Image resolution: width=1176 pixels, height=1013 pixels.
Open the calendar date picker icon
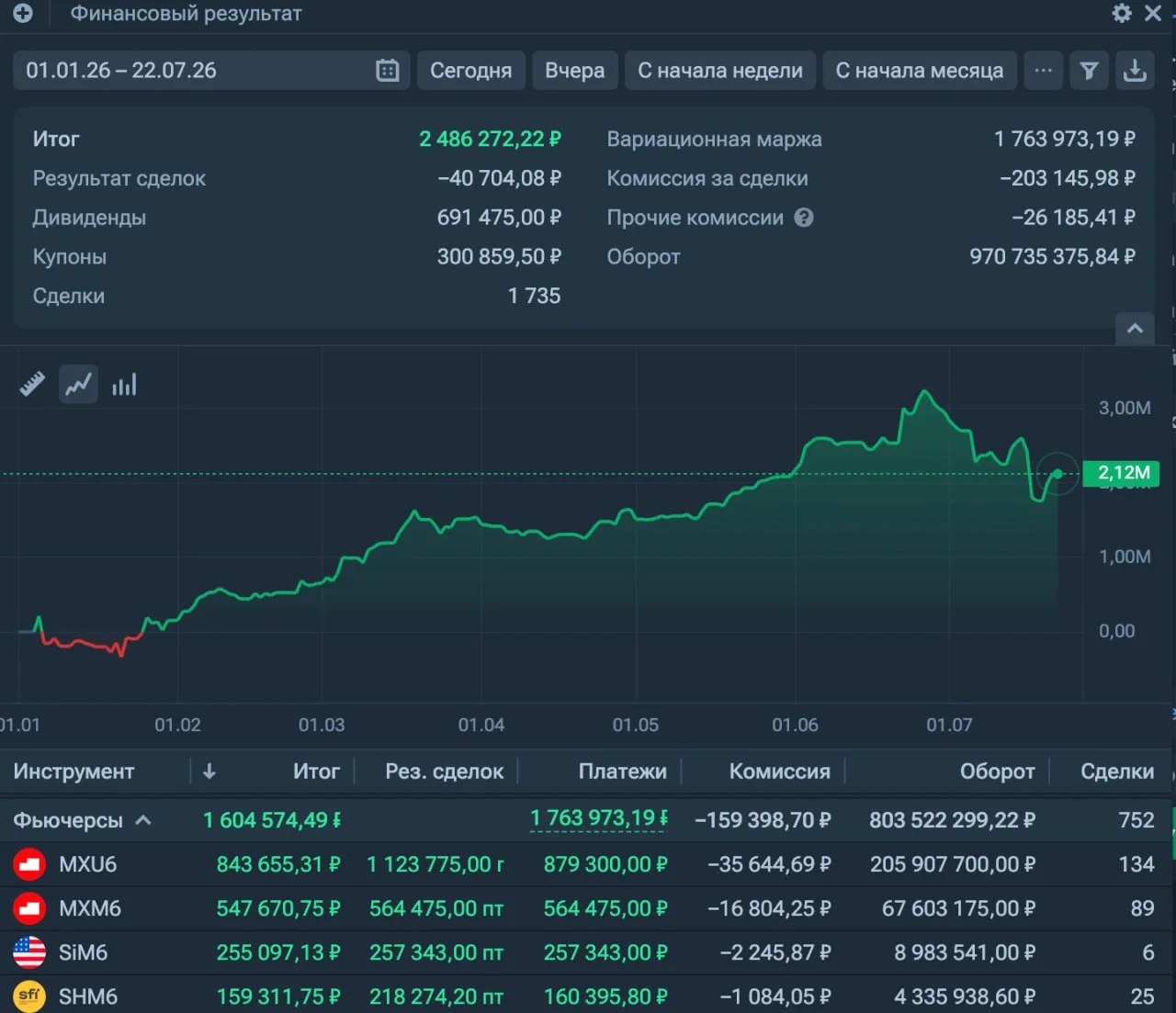tap(388, 71)
